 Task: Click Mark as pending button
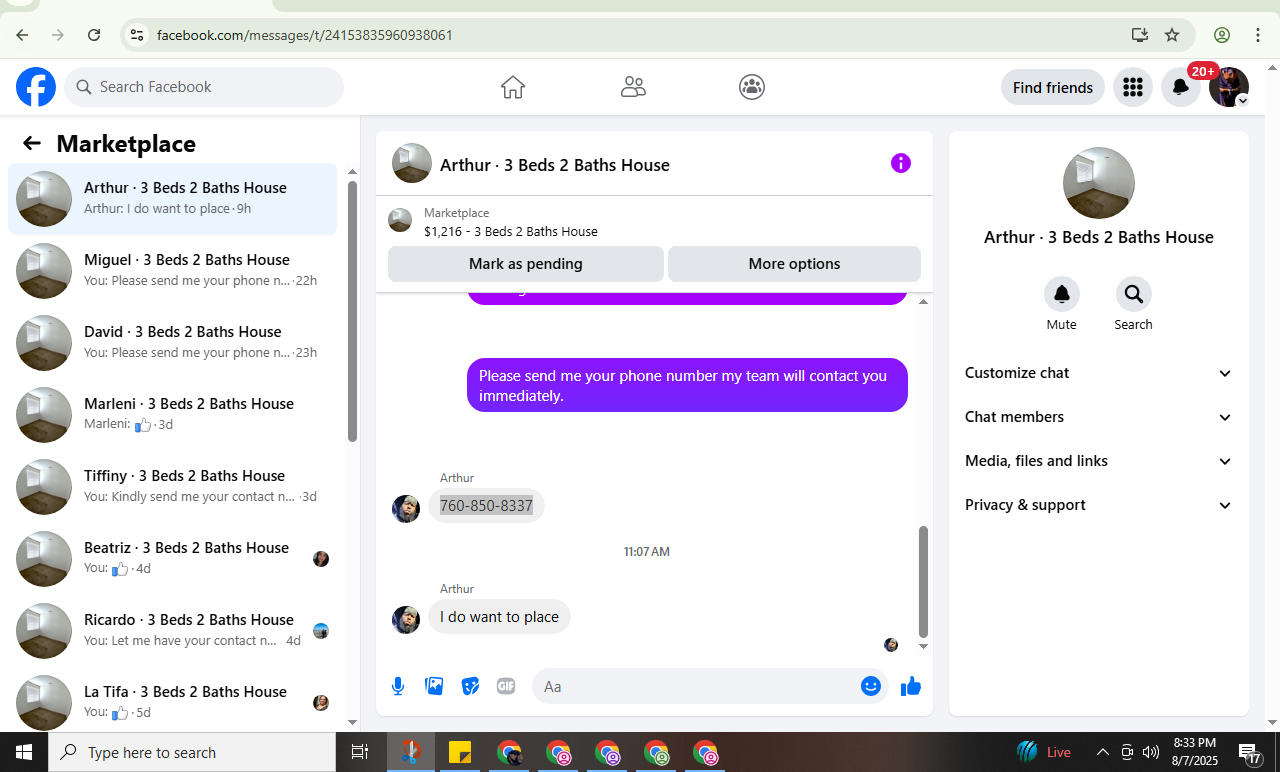(526, 264)
